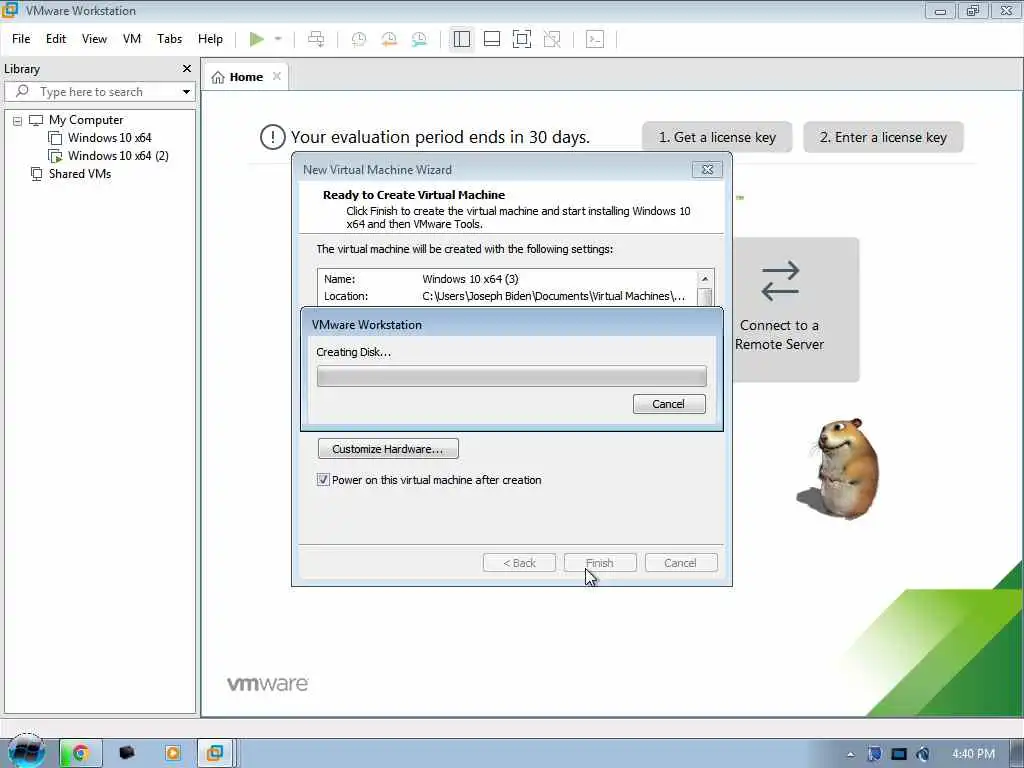1024x768 pixels.
Task: Open the View menu
Action: click(94, 39)
